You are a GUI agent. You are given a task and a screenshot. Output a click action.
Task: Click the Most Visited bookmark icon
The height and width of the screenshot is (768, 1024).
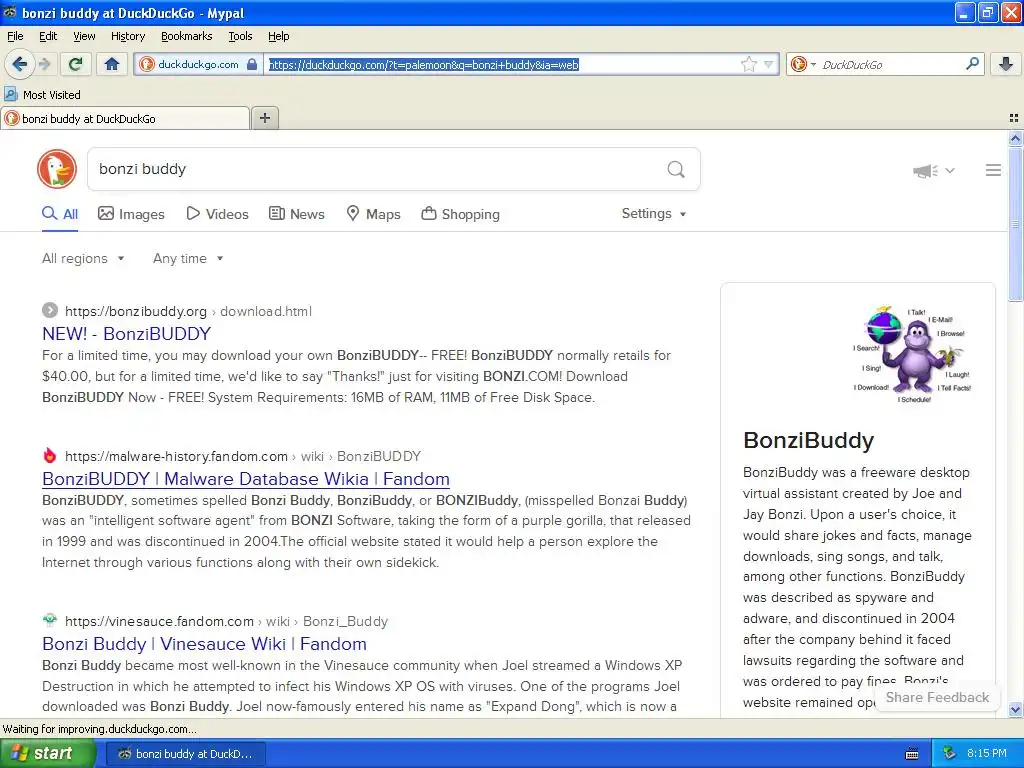pos(10,94)
